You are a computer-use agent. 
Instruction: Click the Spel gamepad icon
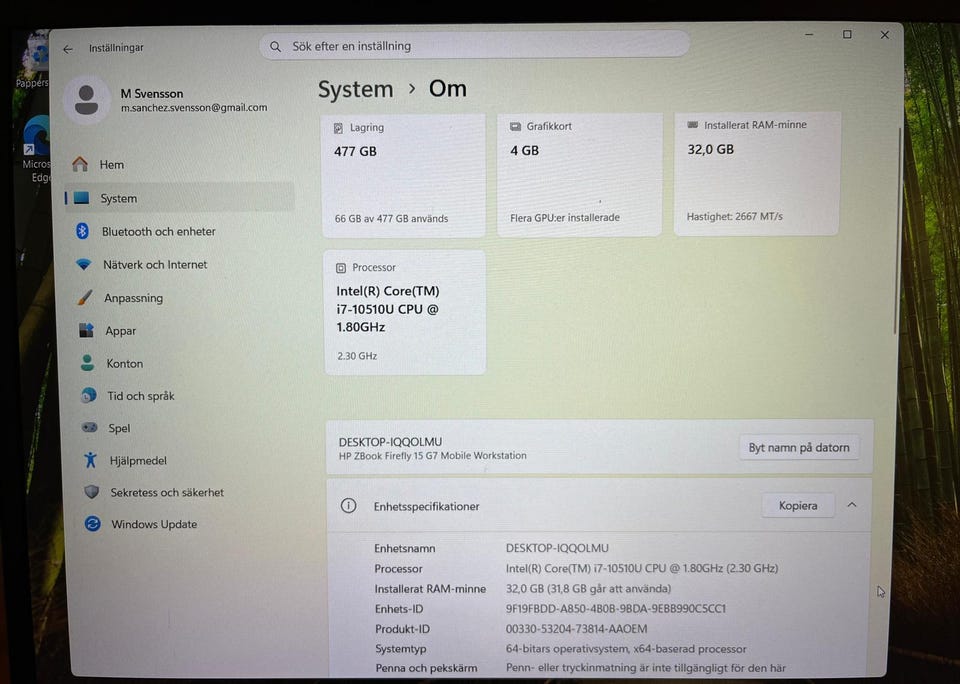click(89, 427)
